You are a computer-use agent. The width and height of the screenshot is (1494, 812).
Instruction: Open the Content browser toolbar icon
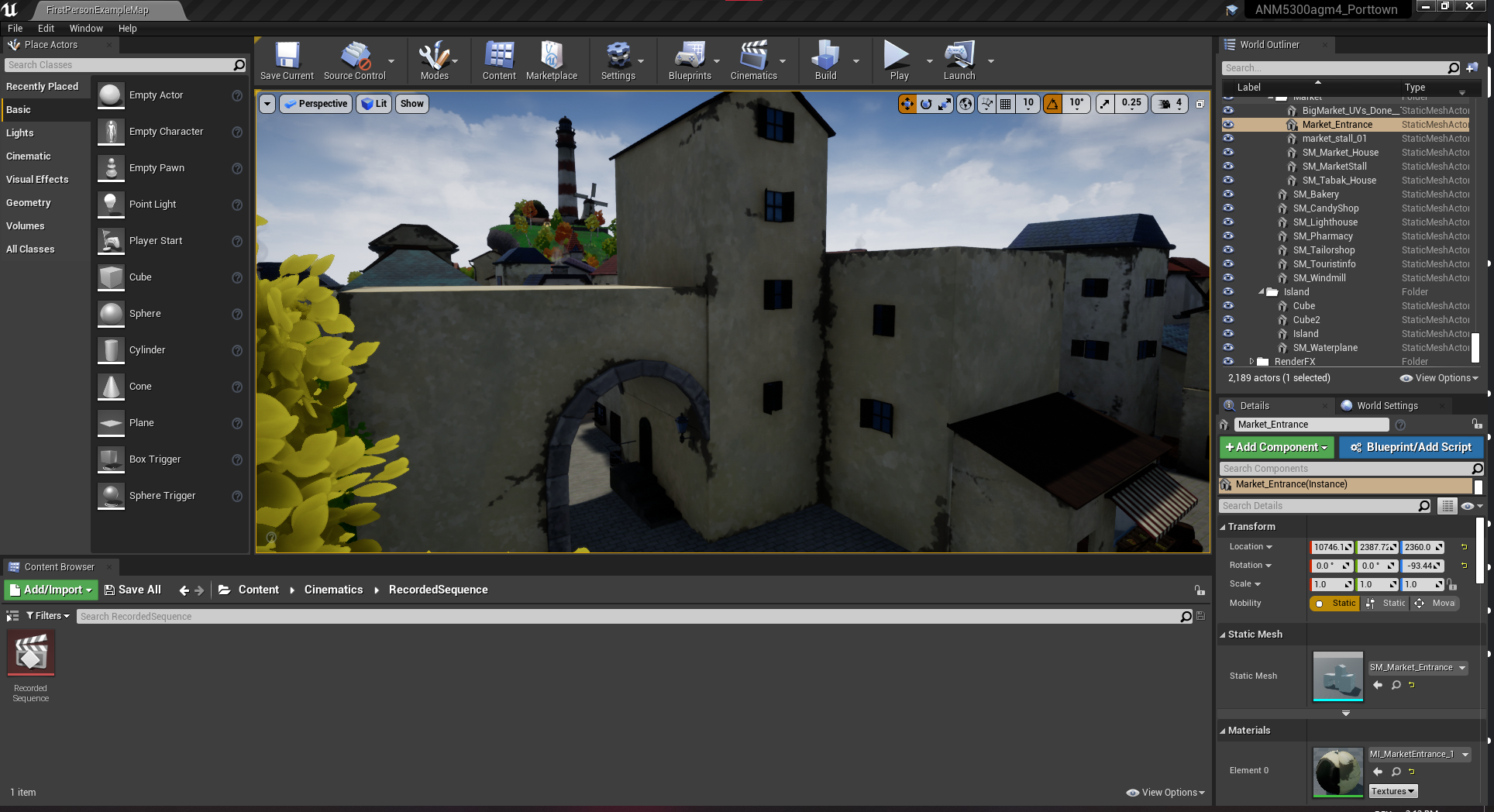(x=499, y=60)
